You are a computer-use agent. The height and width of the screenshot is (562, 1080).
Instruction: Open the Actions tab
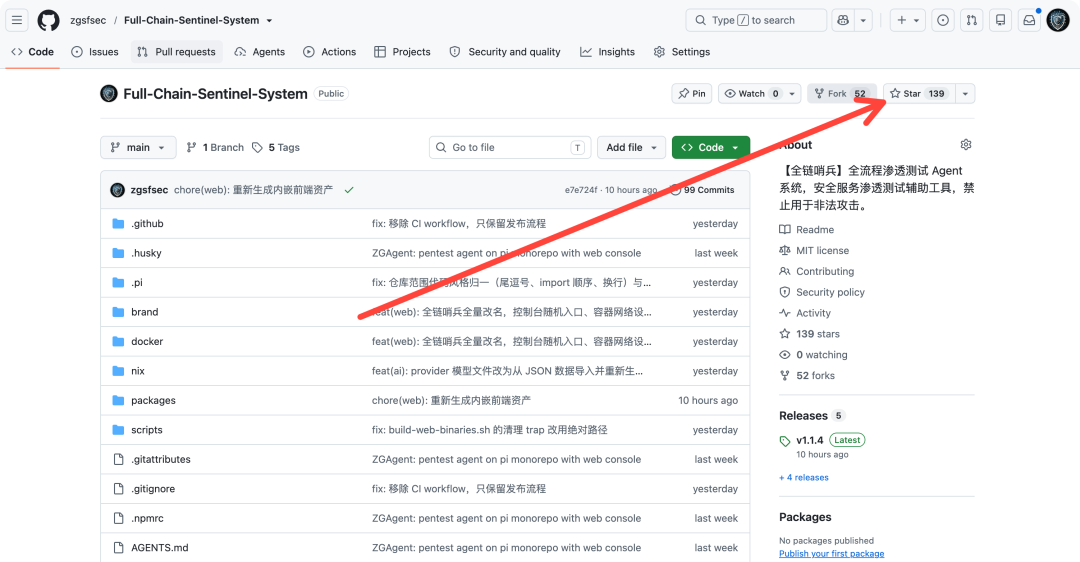click(x=330, y=52)
